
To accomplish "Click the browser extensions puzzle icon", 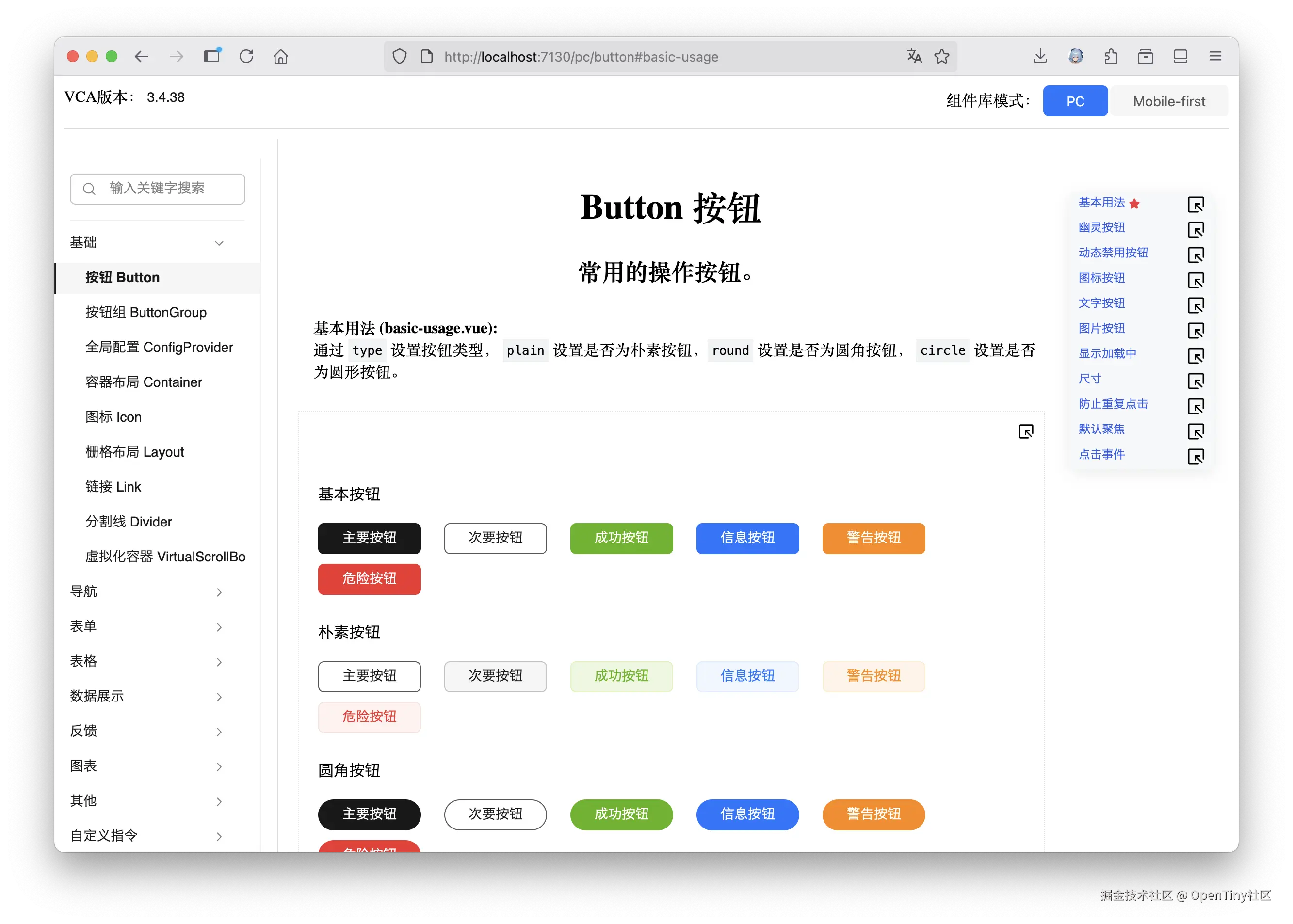I will [x=1110, y=56].
